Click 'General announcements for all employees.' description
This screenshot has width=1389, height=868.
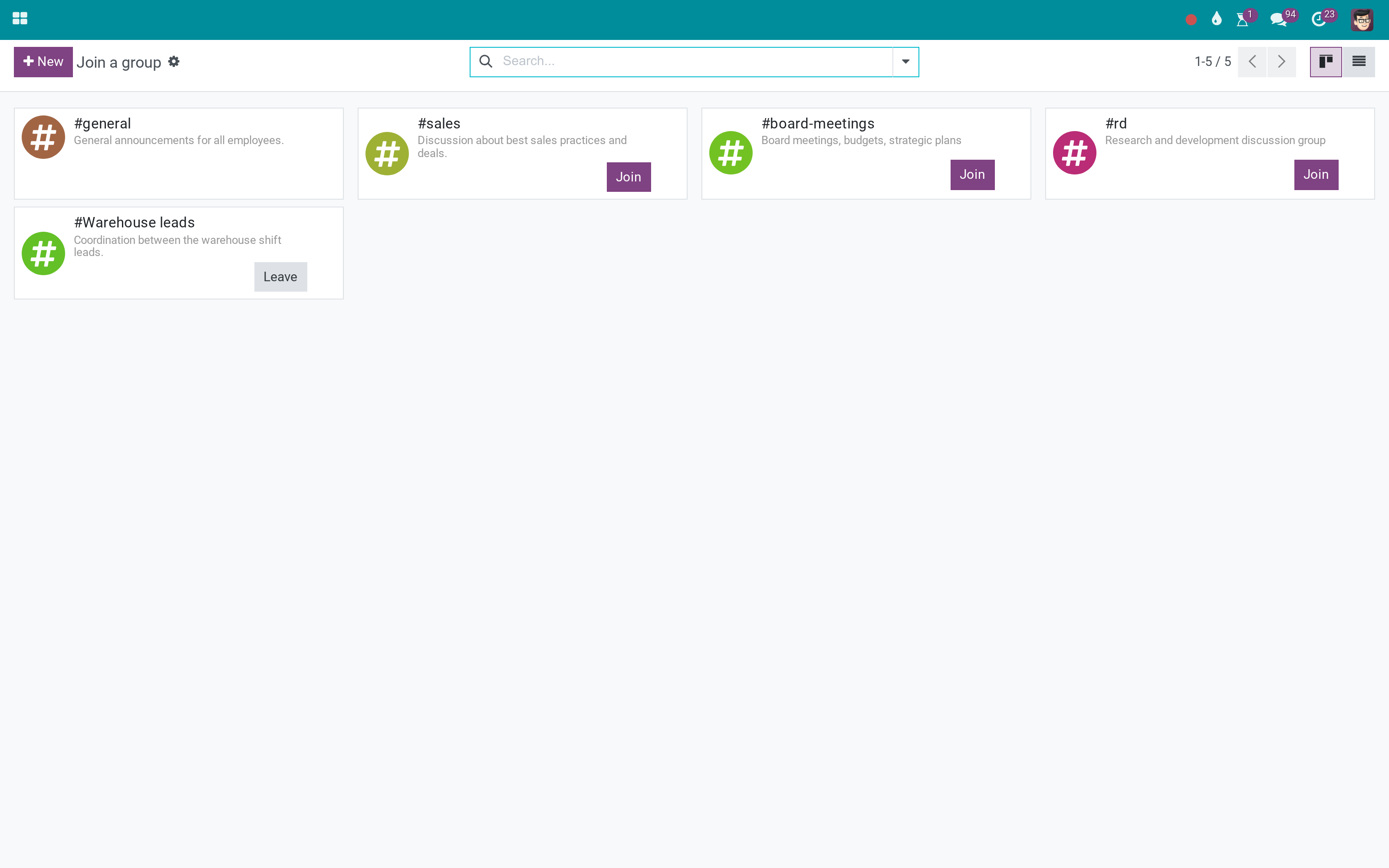[178, 140]
